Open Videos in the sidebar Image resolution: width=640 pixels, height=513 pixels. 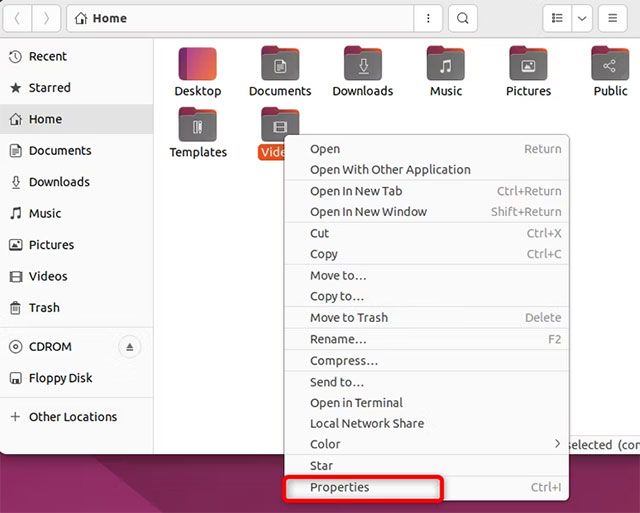(77, 276)
